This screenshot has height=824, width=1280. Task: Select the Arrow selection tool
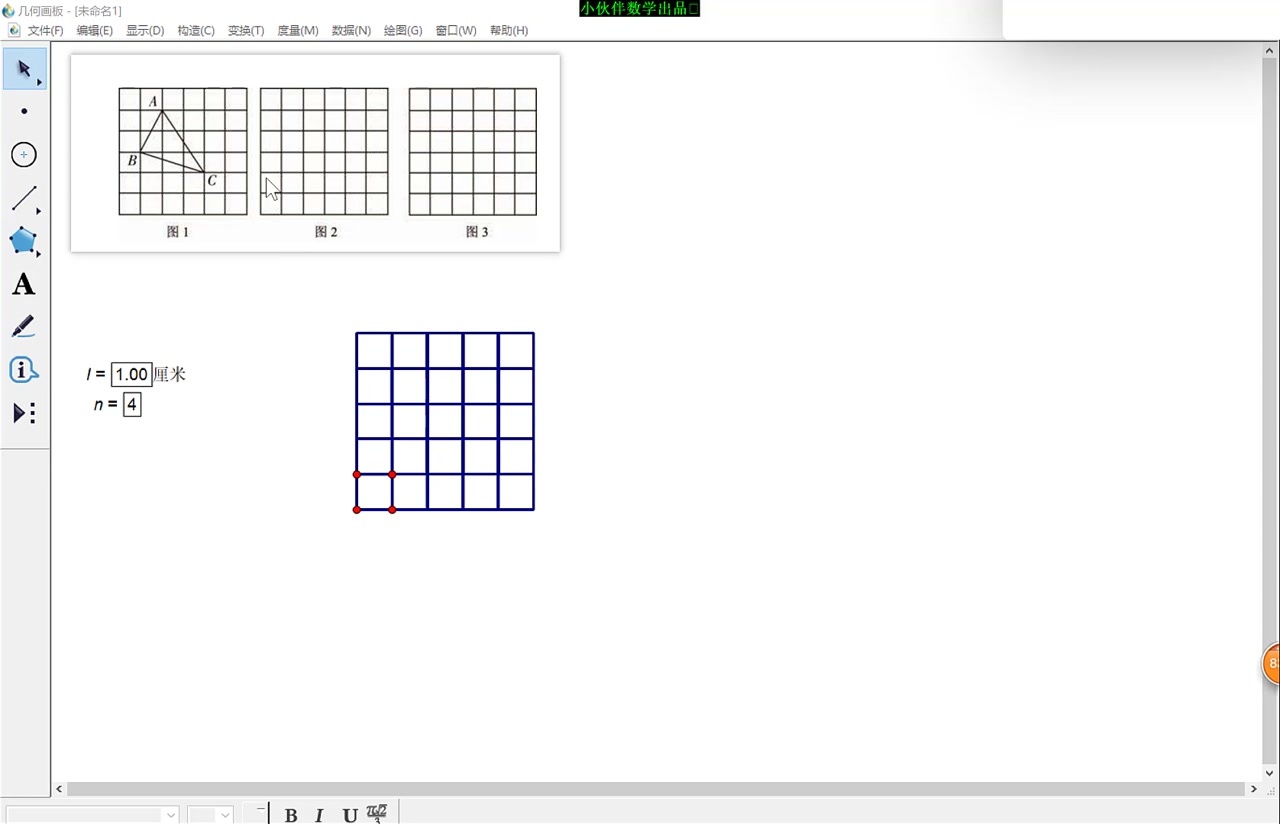[x=24, y=69]
